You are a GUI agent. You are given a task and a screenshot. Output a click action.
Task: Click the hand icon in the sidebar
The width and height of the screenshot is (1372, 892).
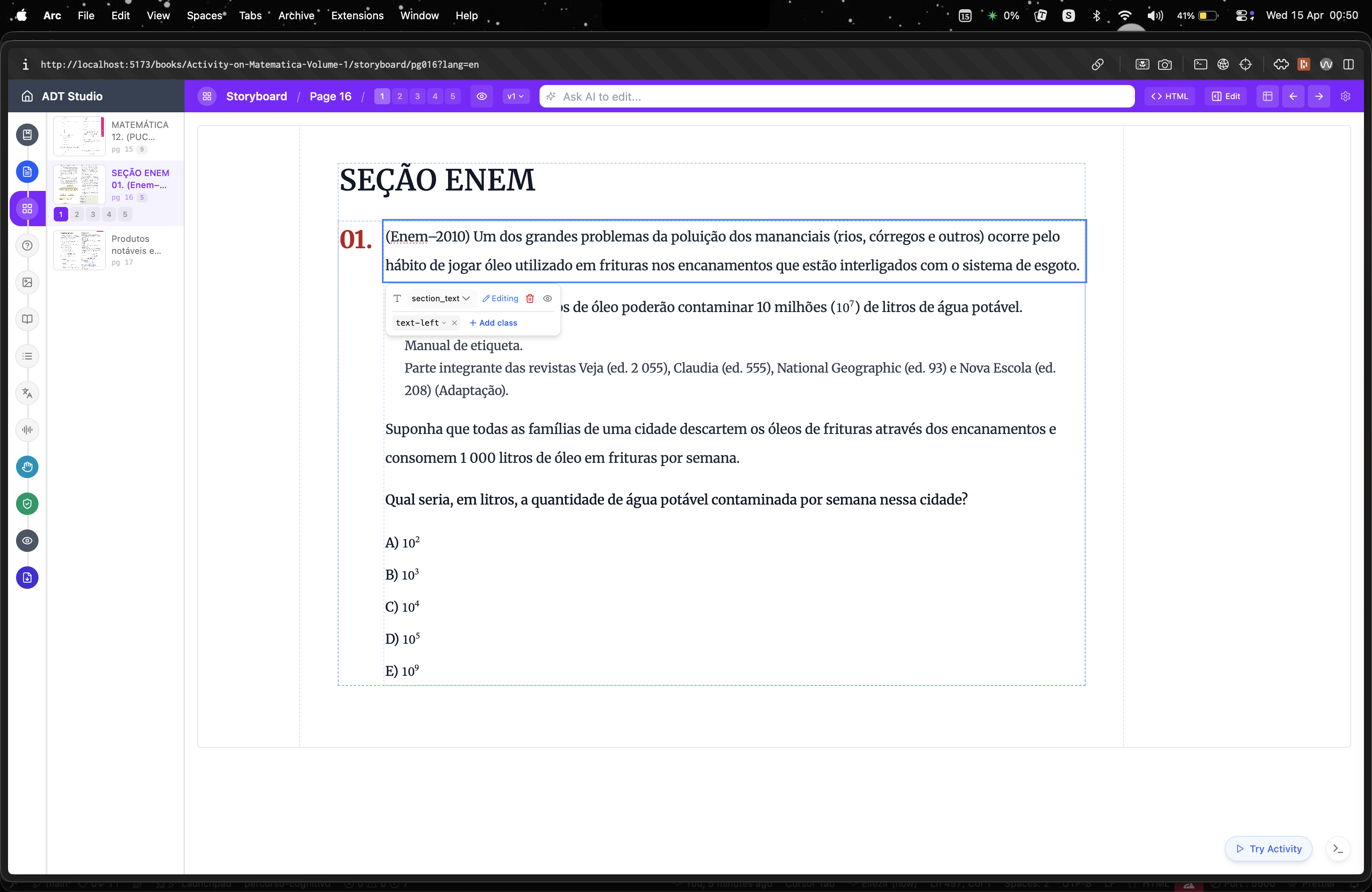pos(27,467)
